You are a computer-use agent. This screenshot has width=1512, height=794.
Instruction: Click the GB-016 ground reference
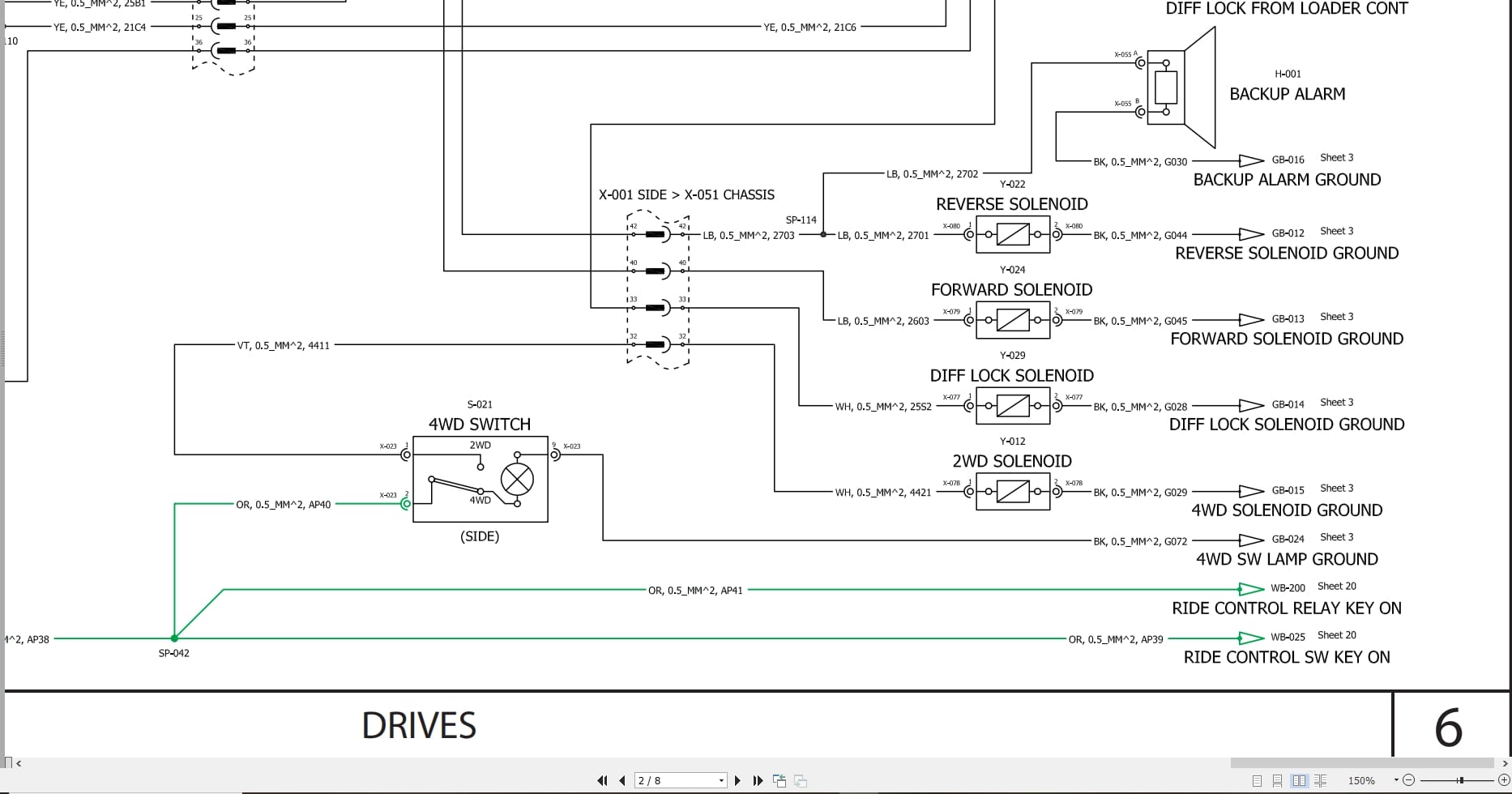pyautogui.click(x=1288, y=160)
